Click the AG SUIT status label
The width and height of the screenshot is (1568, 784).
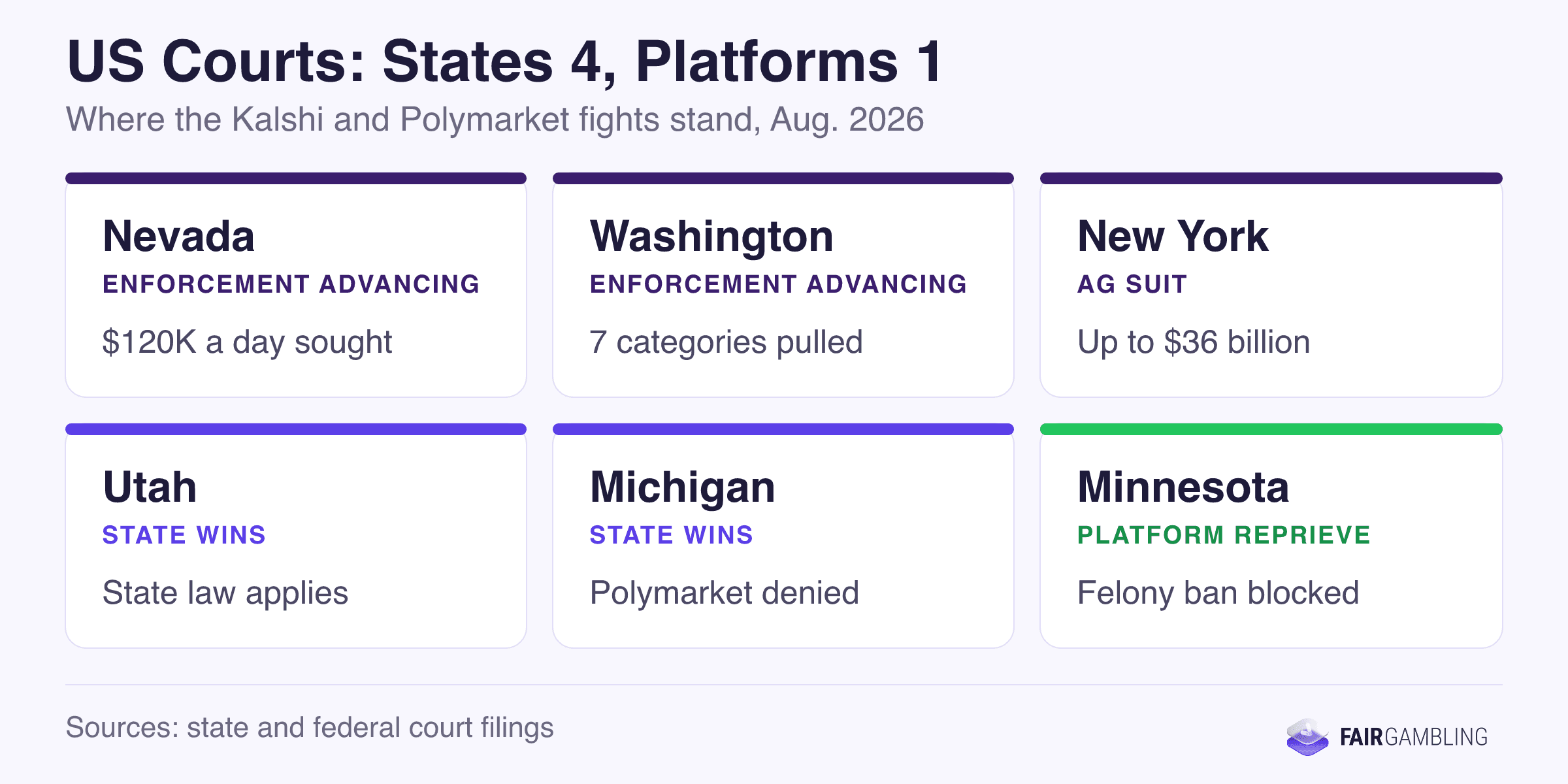[x=1132, y=284]
